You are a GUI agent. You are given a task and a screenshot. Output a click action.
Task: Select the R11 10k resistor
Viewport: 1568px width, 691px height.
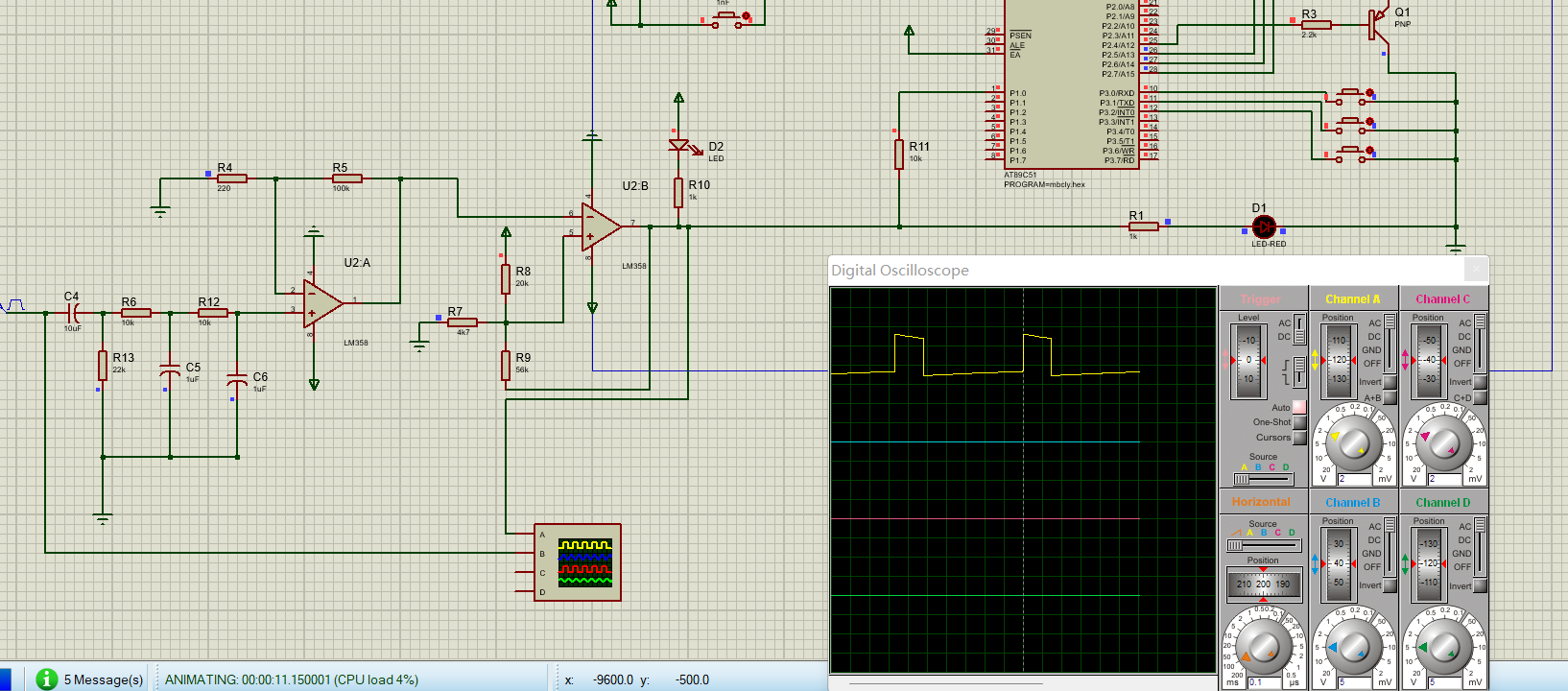pos(899,154)
